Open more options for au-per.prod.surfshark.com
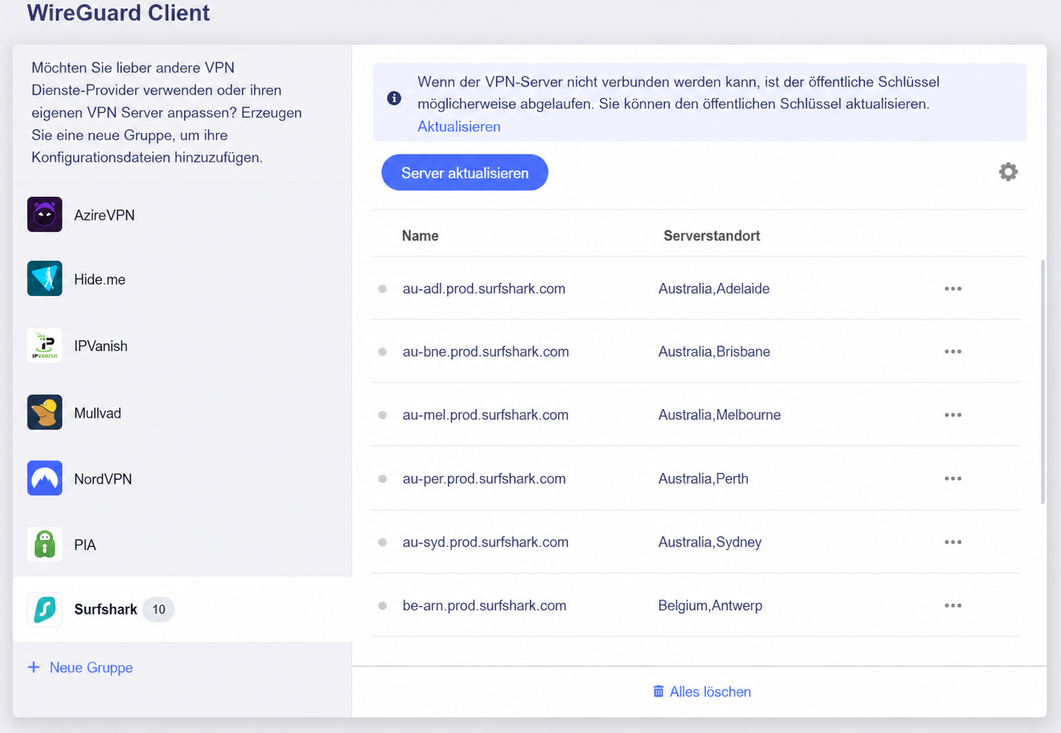 click(x=953, y=479)
